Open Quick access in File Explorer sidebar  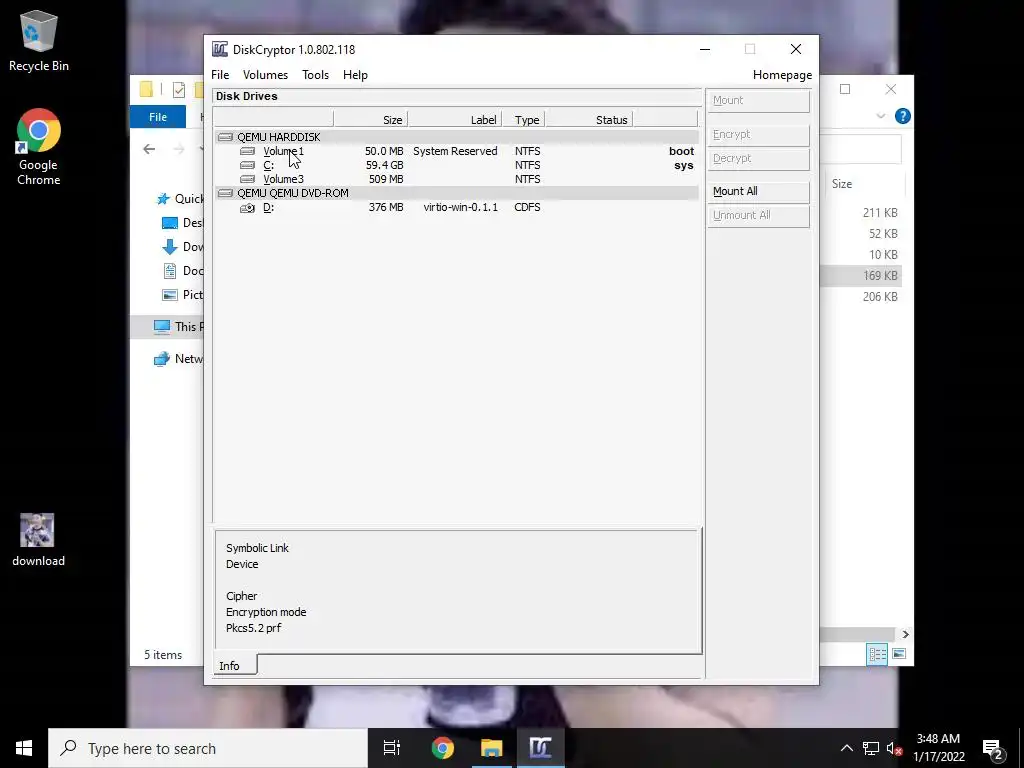(x=180, y=199)
